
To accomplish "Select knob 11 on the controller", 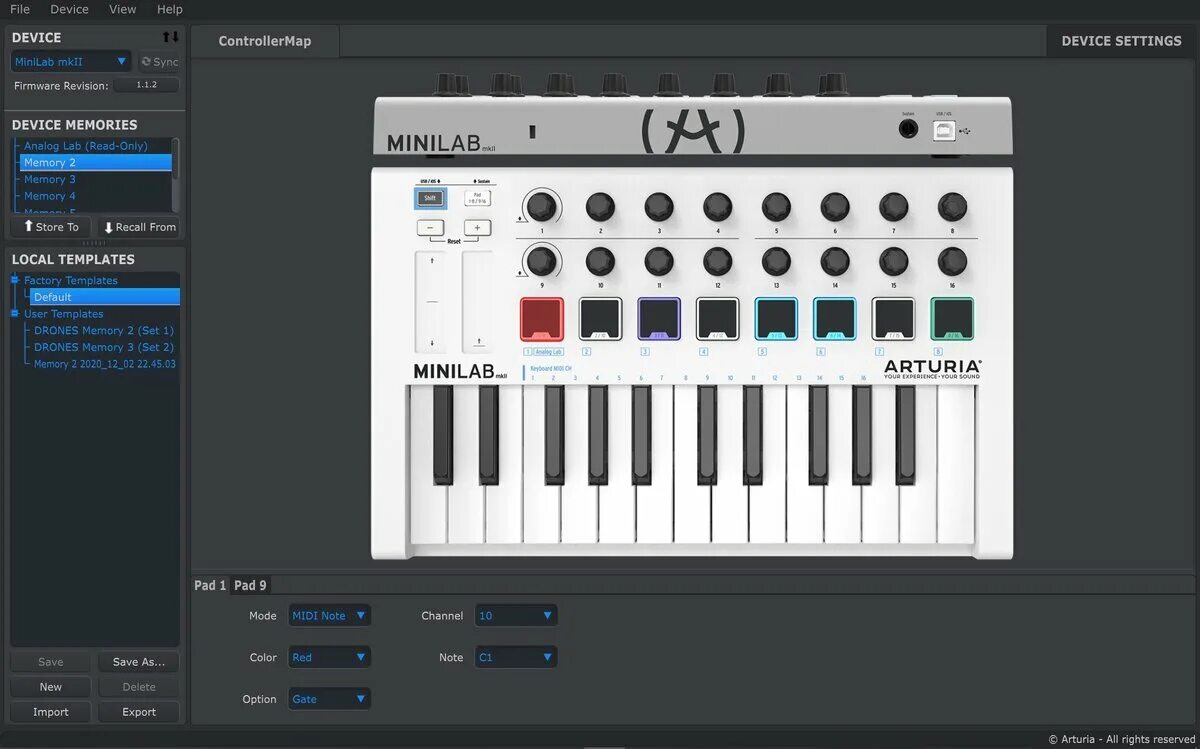I will click(x=659, y=262).
